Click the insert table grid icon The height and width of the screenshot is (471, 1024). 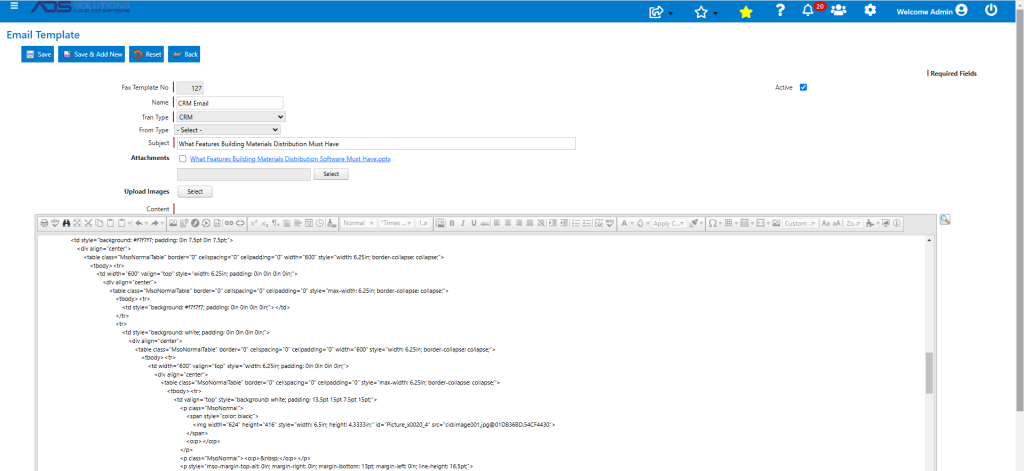coord(728,223)
